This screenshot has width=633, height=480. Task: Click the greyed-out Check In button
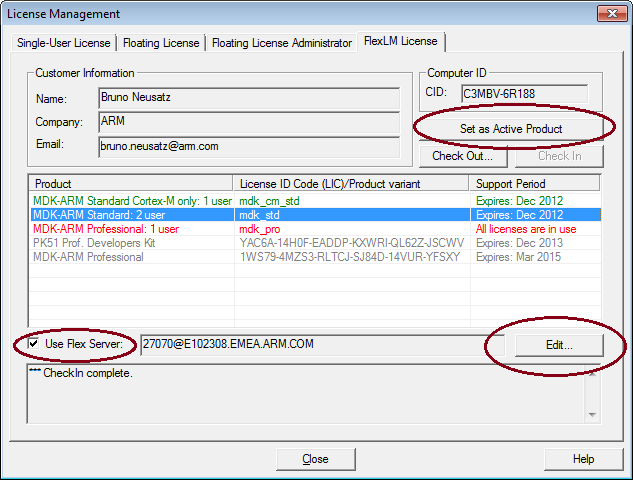click(559, 156)
